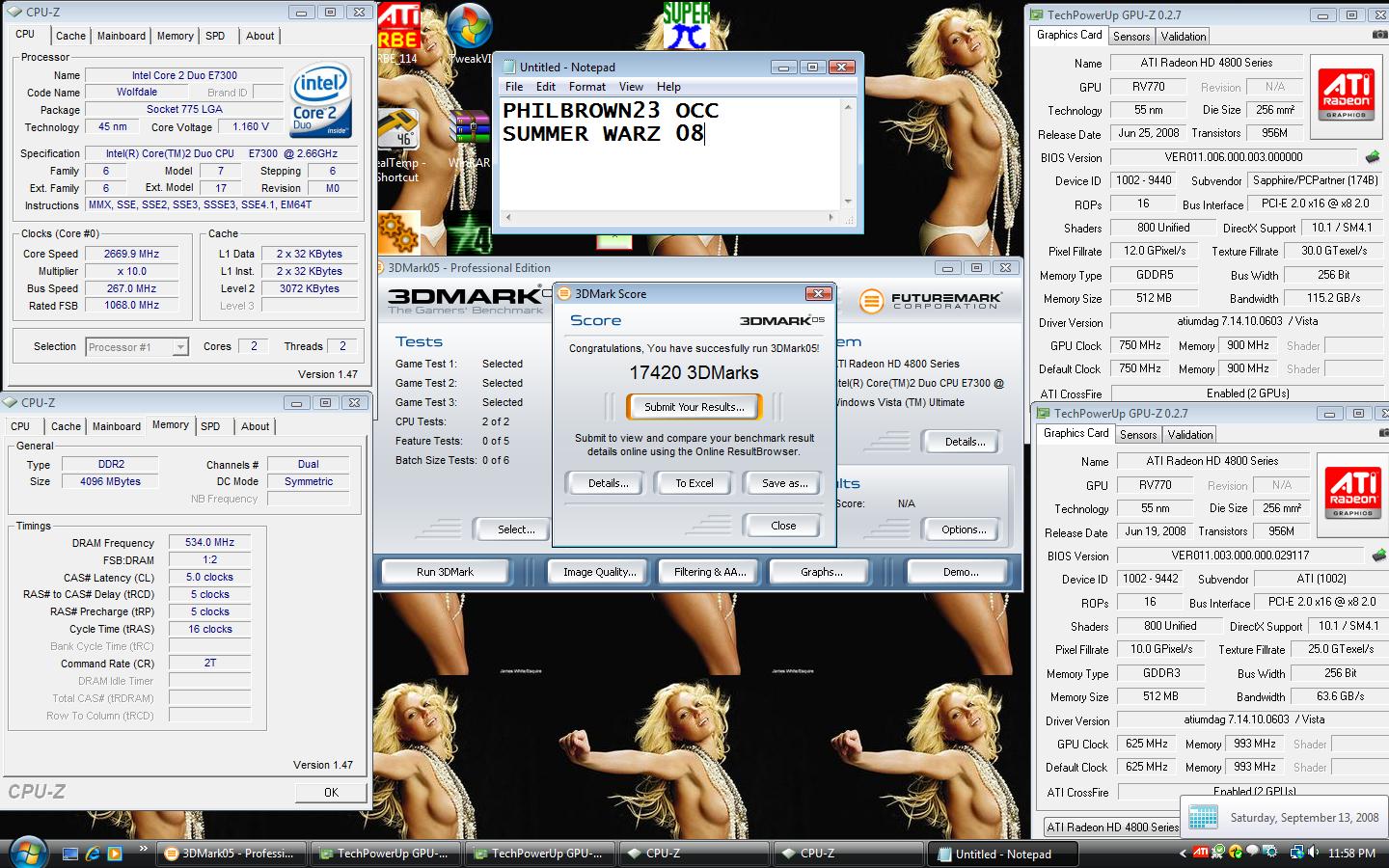Open the Super Pi desktop icon
Image resolution: width=1389 pixels, height=868 pixels.
point(686,25)
